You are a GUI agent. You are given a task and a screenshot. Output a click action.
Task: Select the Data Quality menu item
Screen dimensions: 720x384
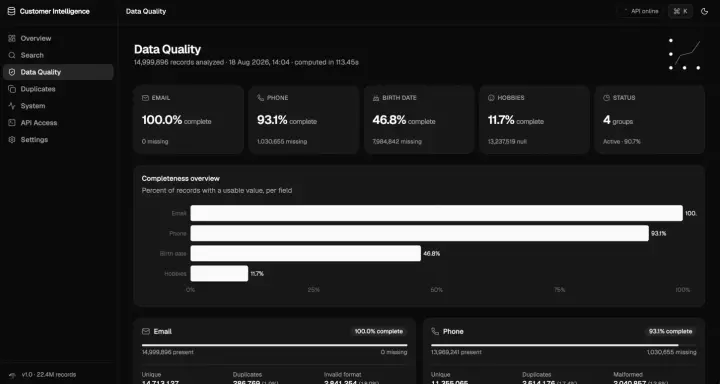pos(58,72)
